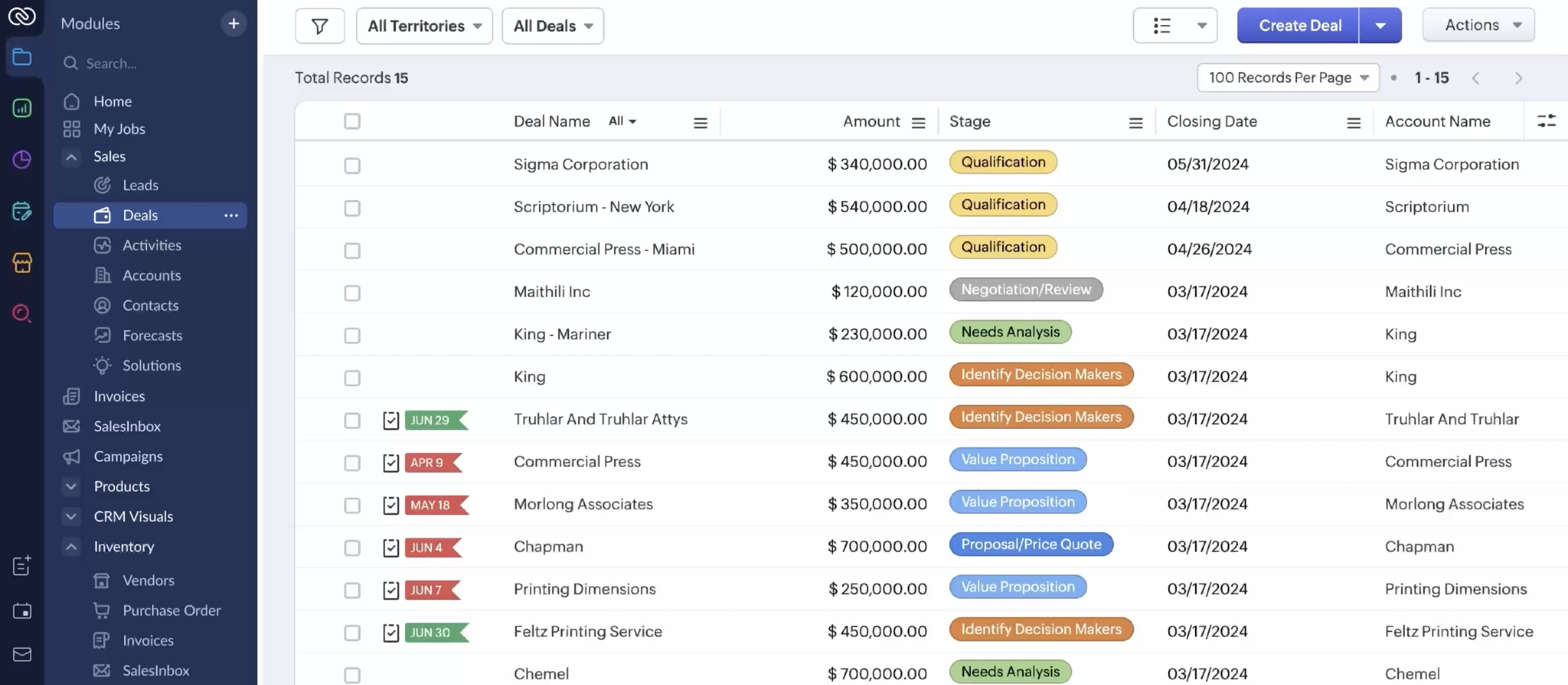
Task: Open the filter funnel icon above the list
Action: tap(320, 26)
